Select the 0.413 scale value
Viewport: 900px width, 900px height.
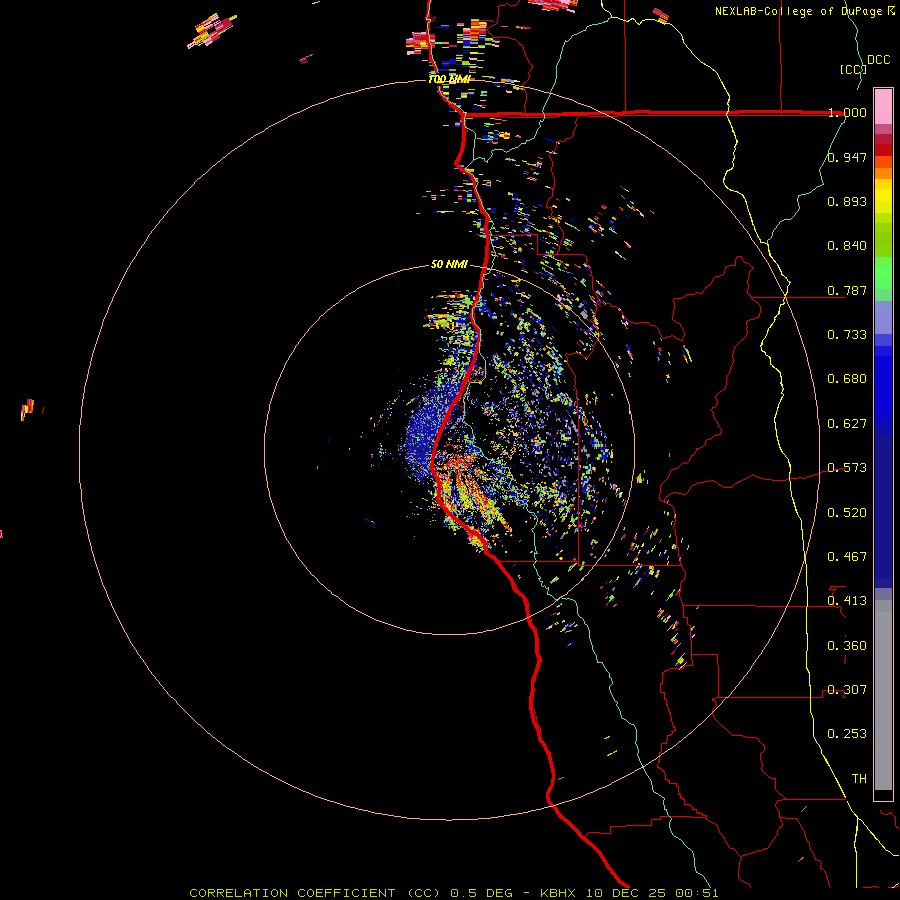click(847, 601)
